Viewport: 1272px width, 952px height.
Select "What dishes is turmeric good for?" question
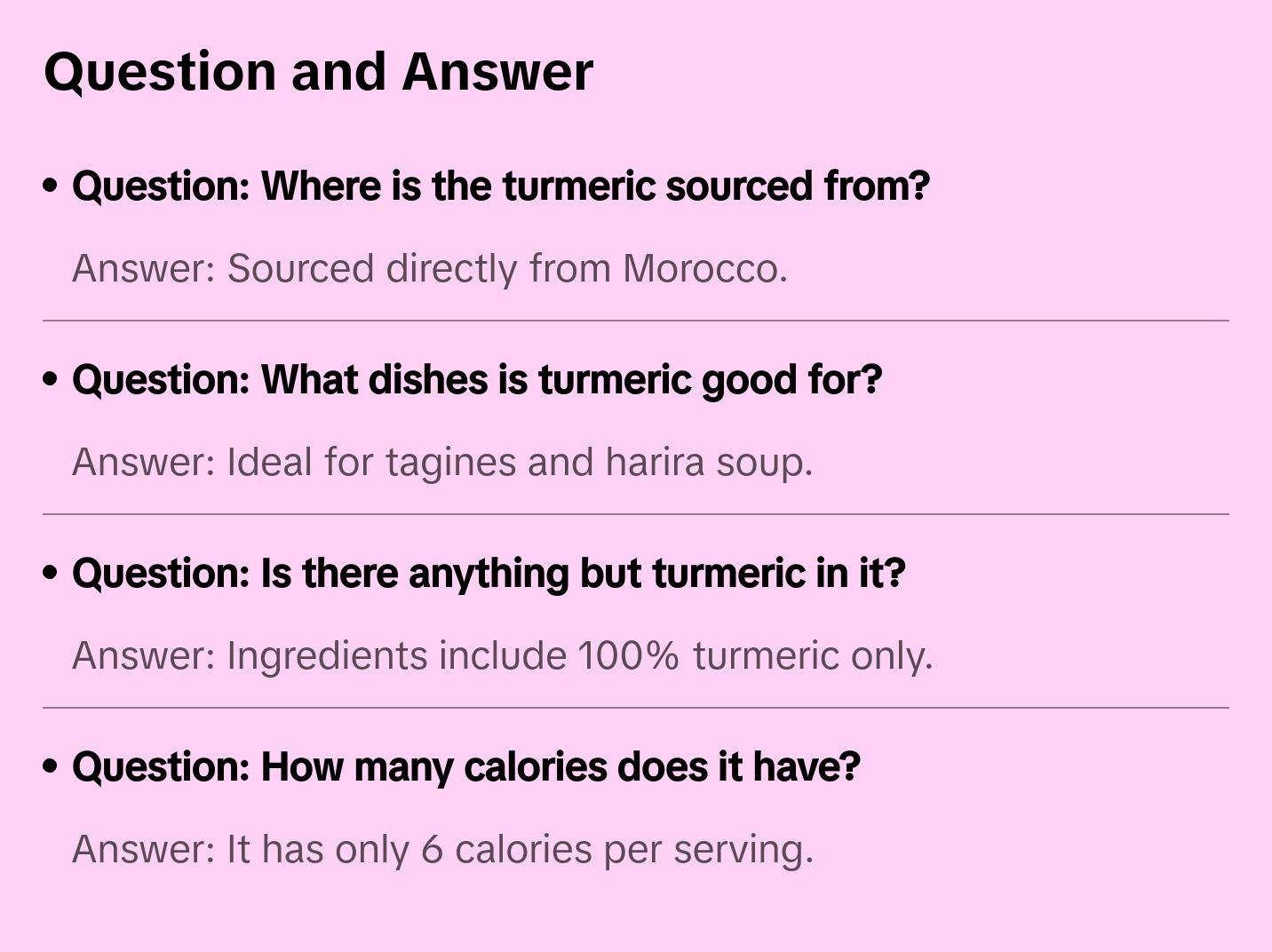click(x=477, y=380)
